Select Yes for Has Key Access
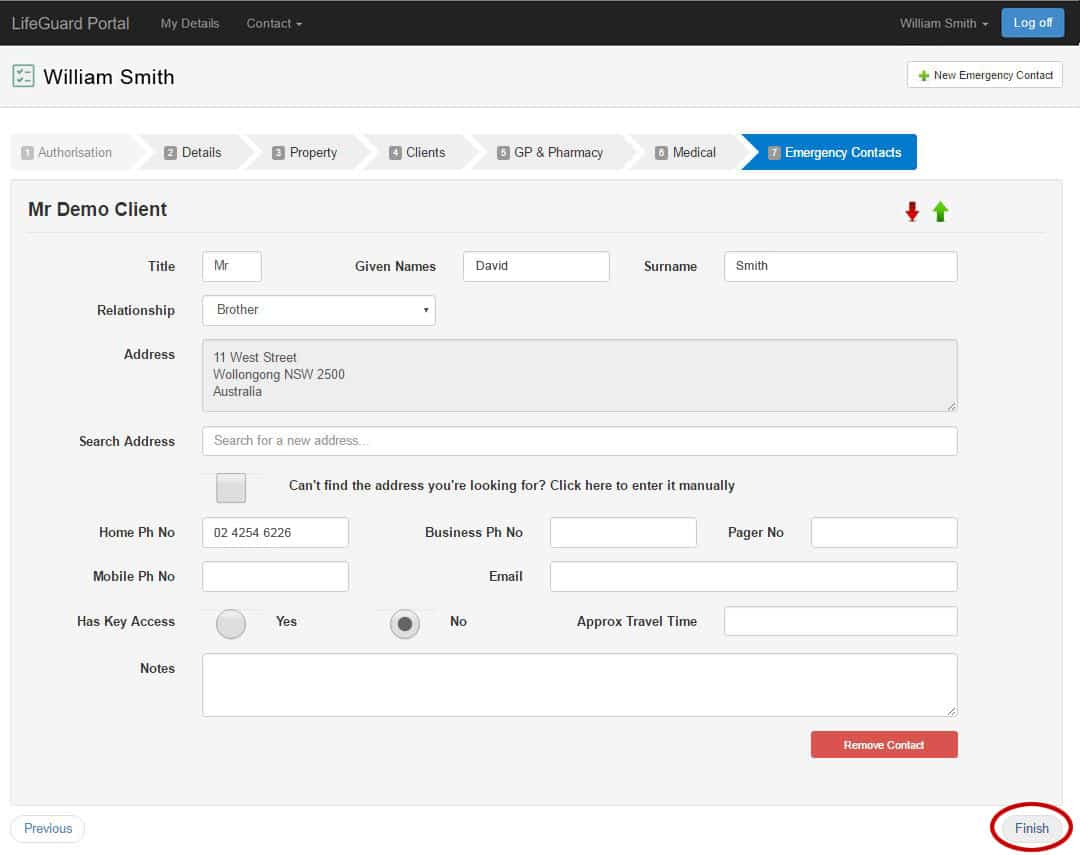The width and height of the screenshot is (1080, 855). coord(231,624)
